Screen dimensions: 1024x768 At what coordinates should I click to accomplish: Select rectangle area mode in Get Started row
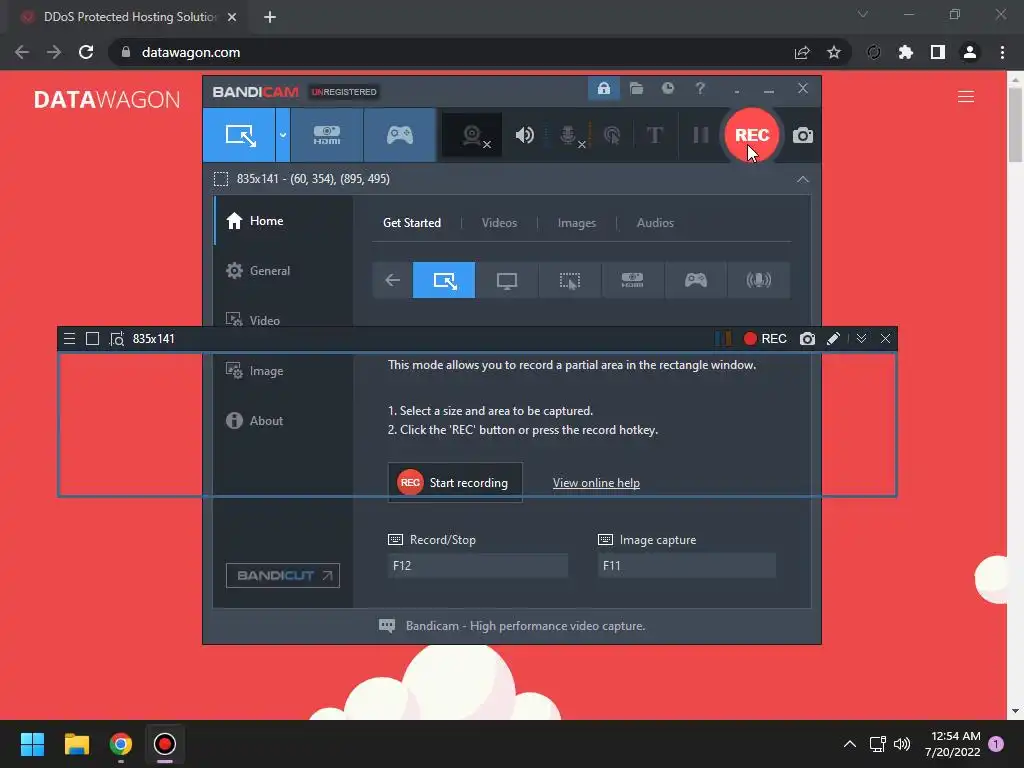(444, 280)
